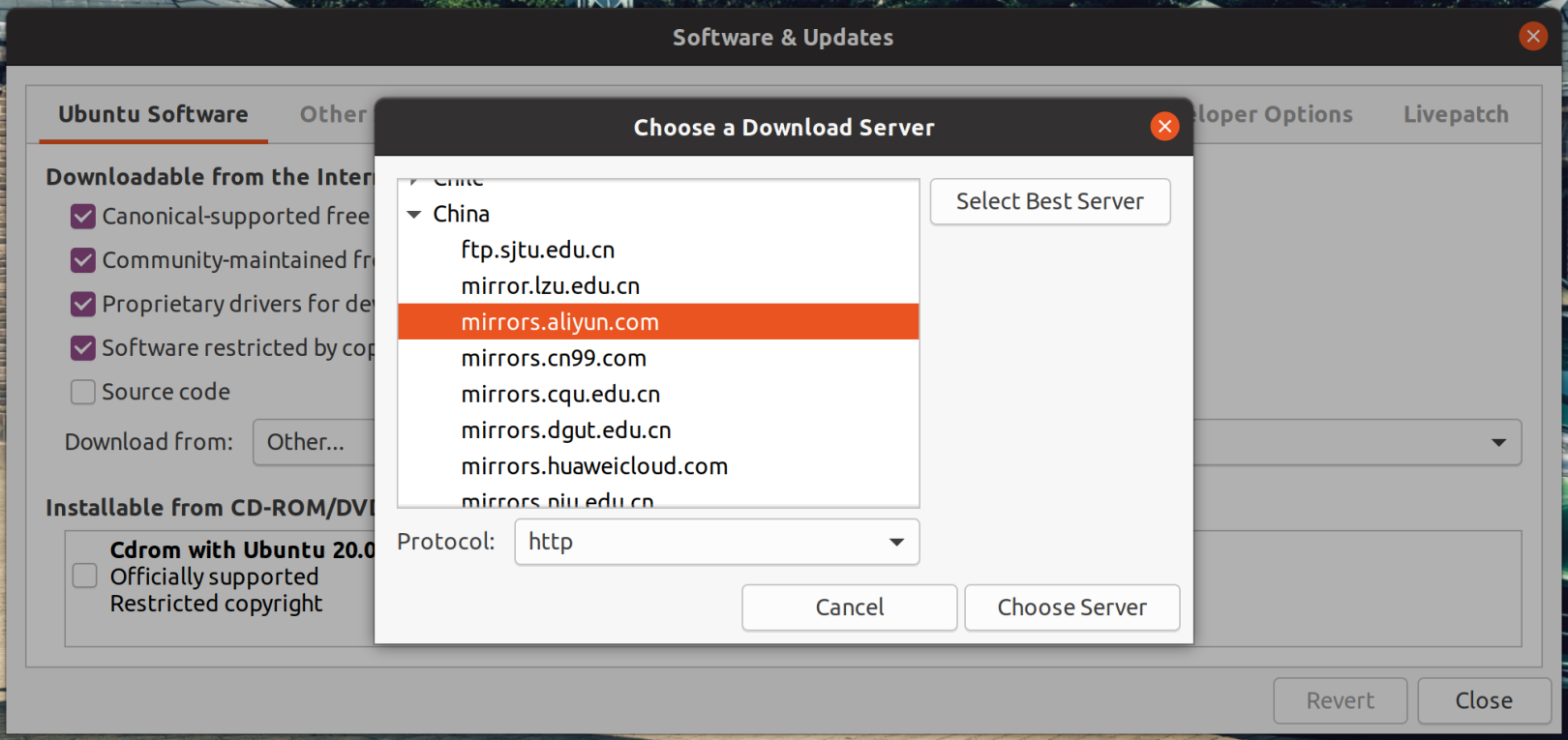Select mirror.lzu.edu.cn server

[x=658, y=285]
